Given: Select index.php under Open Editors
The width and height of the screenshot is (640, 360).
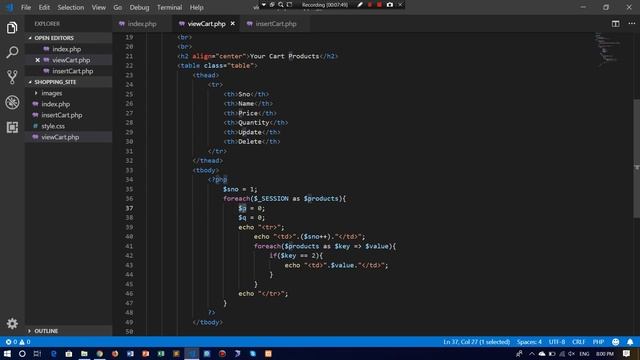Looking at the screenshot, I should pos(67,49).
